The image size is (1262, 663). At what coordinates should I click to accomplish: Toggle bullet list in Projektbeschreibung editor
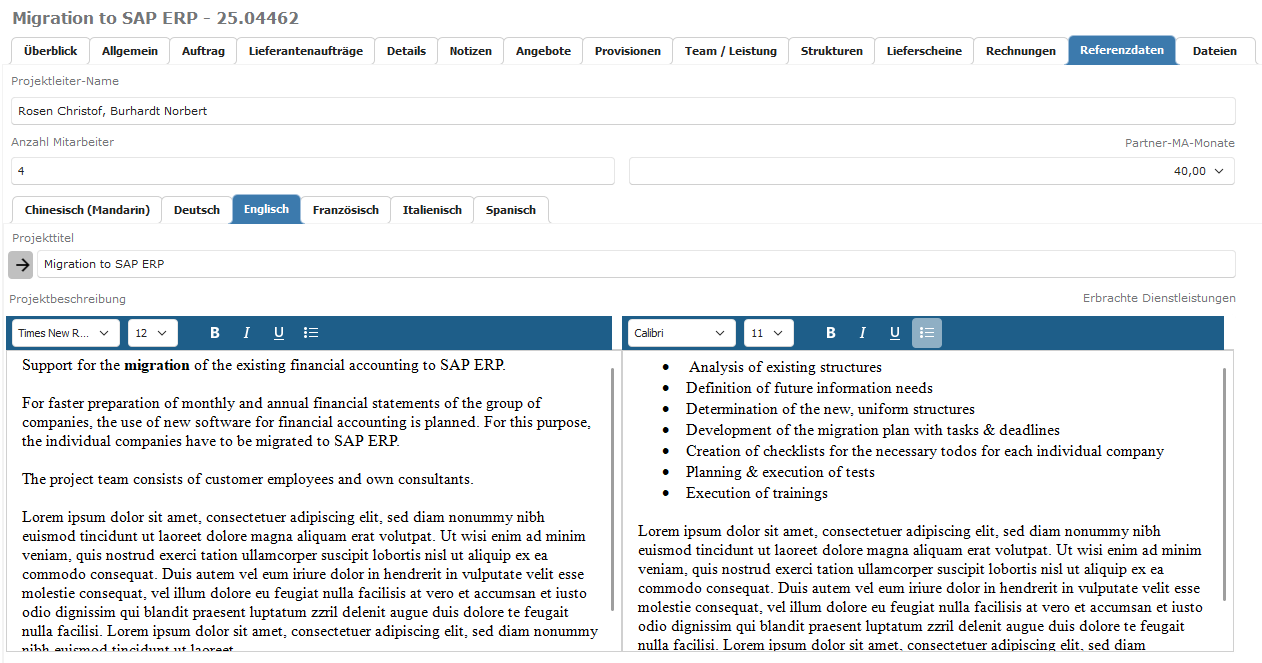[311, 333]
